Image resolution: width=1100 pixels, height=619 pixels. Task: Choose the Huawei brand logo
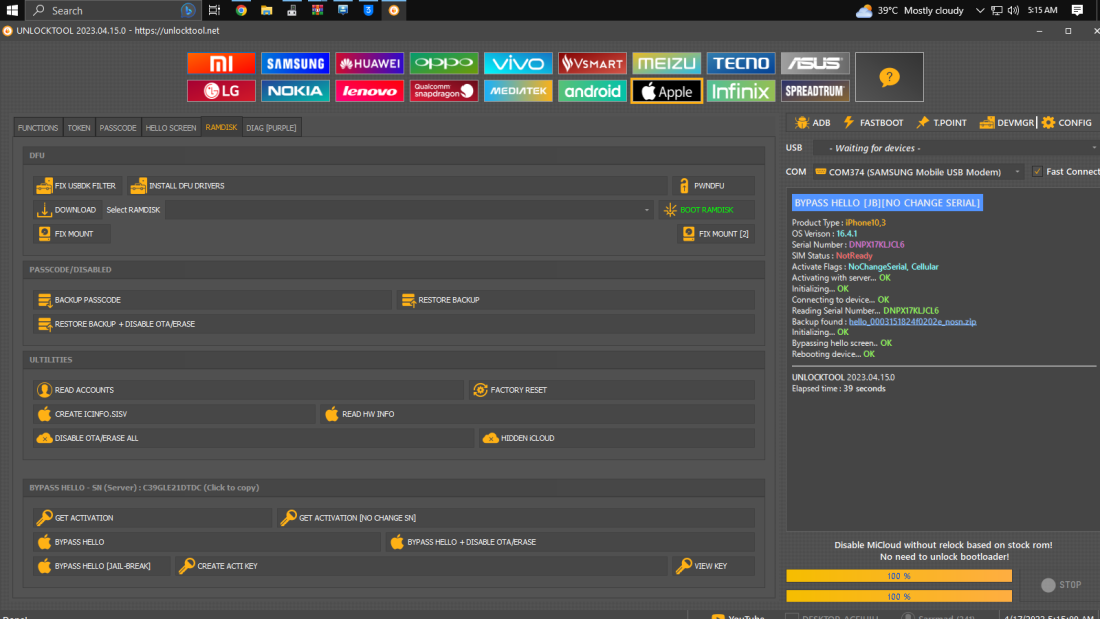click(370, 64)
